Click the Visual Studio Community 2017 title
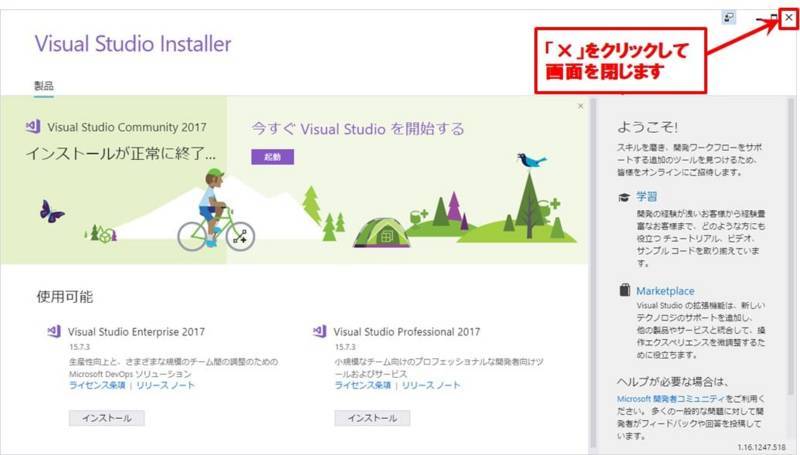This screenshot has width=800, height=455. click(127, 127)
